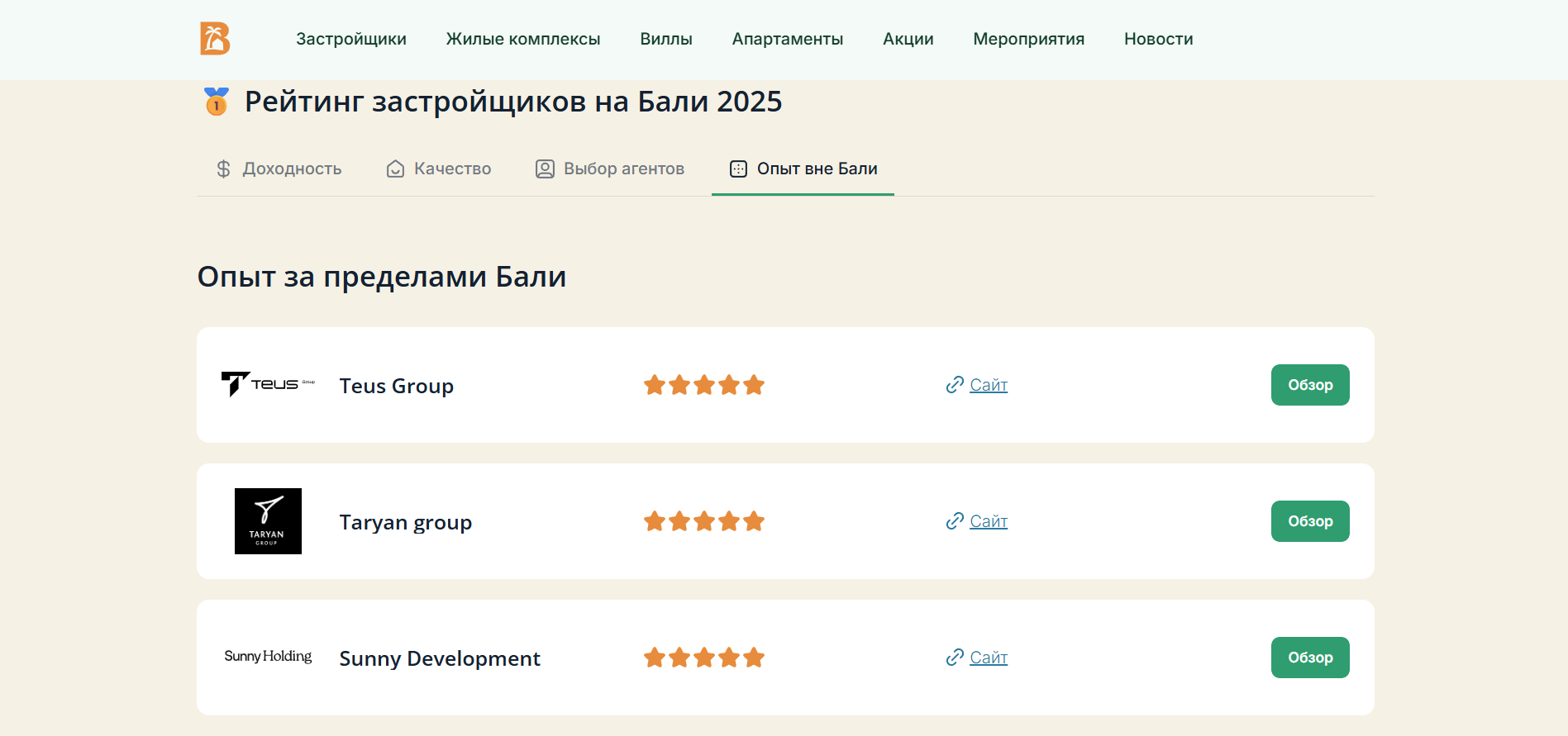Click the Опыт за пределами Бали heading
The height and width of the screenshot is (736, 1568).
point(382,277)
